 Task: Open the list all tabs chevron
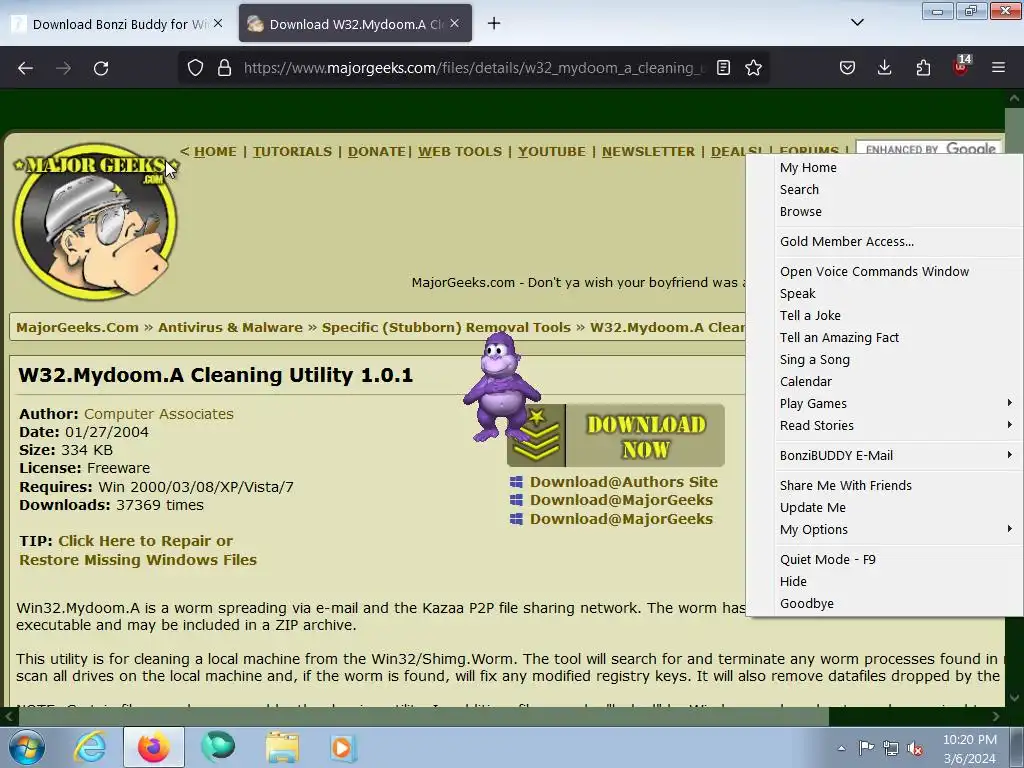[857, 22]
